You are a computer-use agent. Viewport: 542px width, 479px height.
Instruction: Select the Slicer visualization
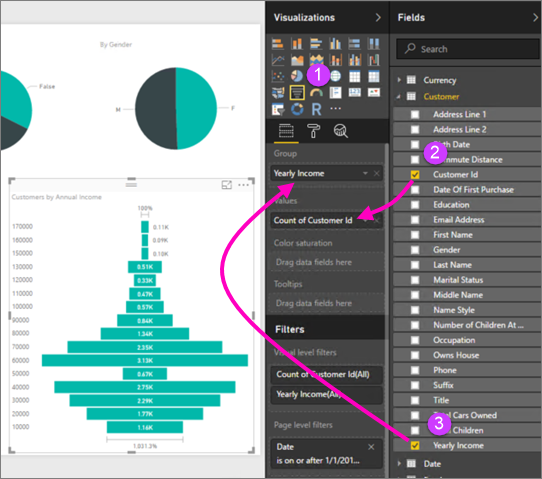coord(278,109)
